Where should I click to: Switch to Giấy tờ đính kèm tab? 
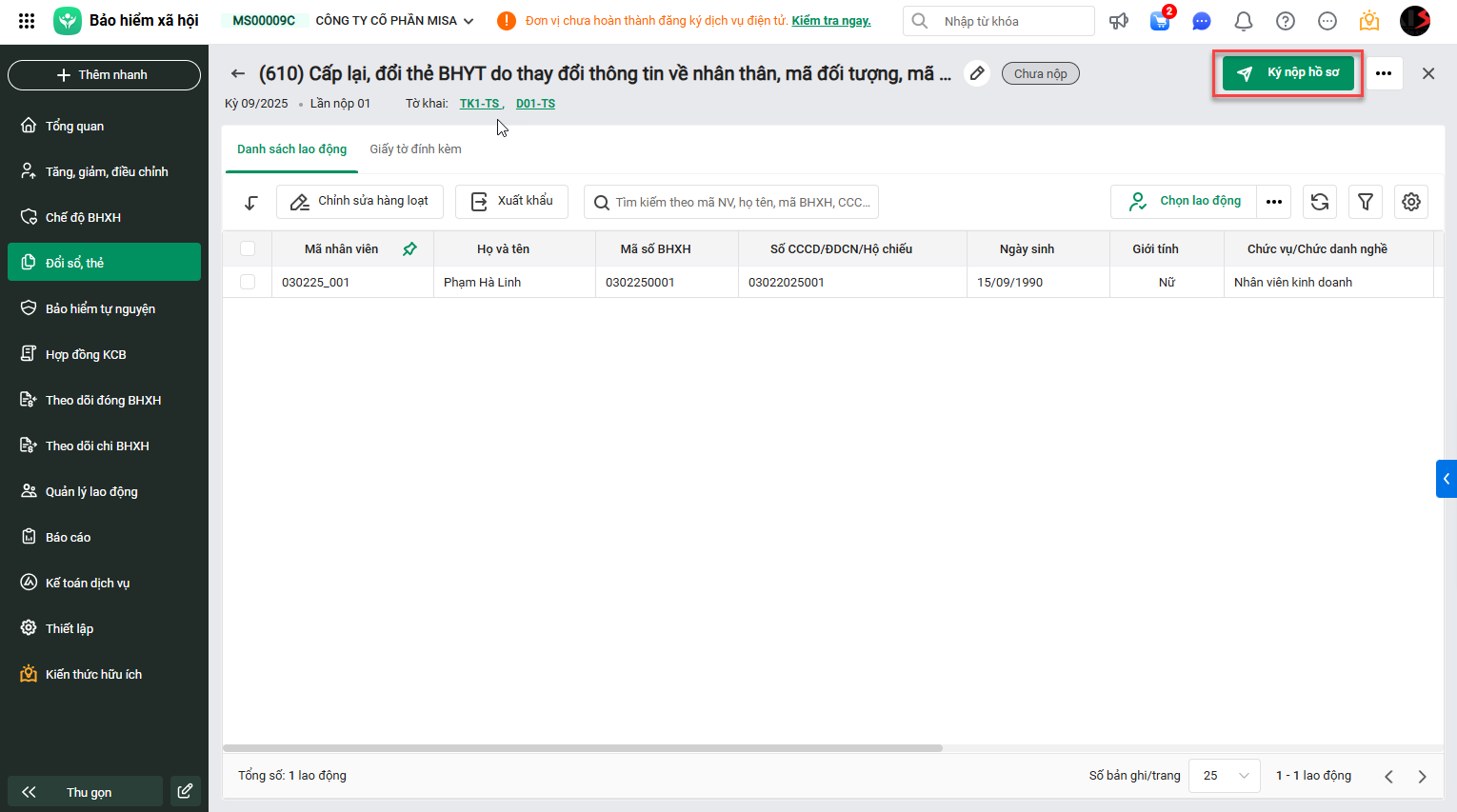(415, 149)
